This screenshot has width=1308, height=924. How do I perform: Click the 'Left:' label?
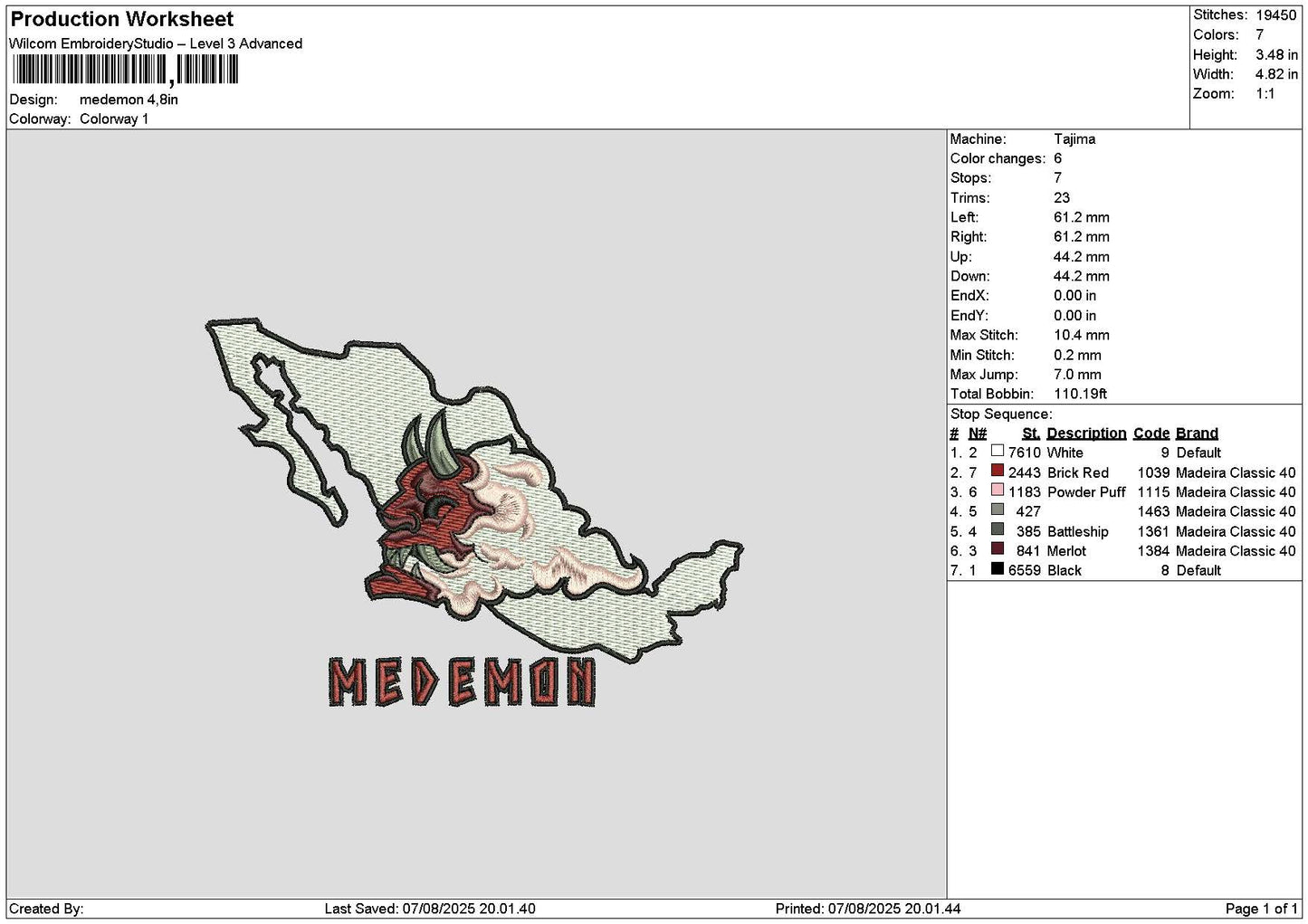pos(964,217)
